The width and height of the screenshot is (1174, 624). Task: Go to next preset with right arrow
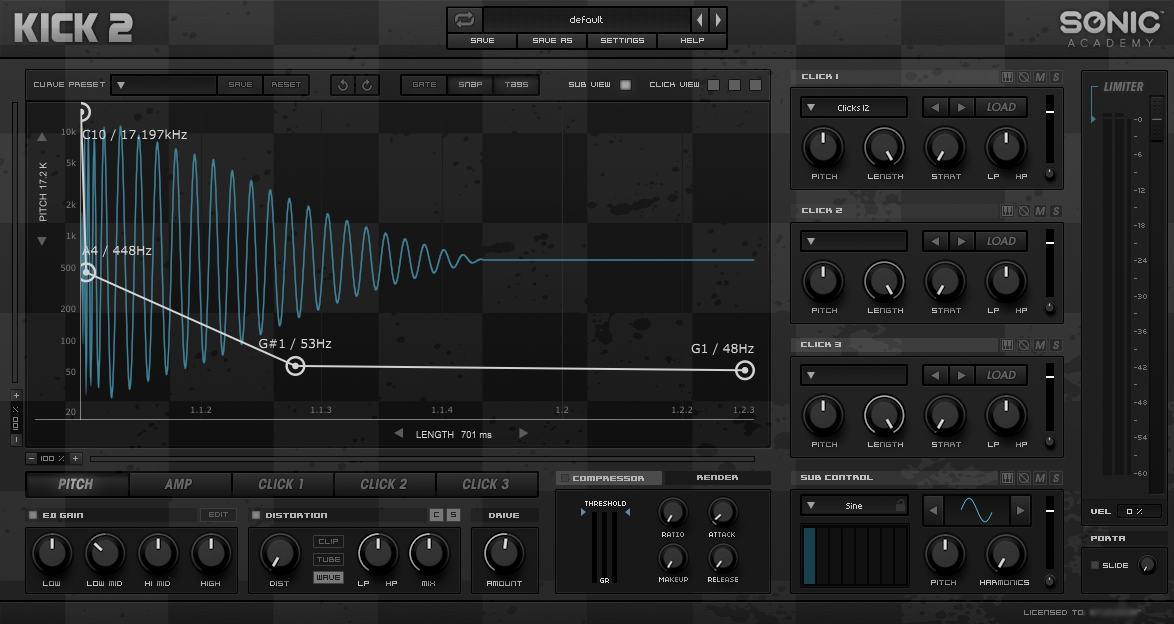click(717, 19)
